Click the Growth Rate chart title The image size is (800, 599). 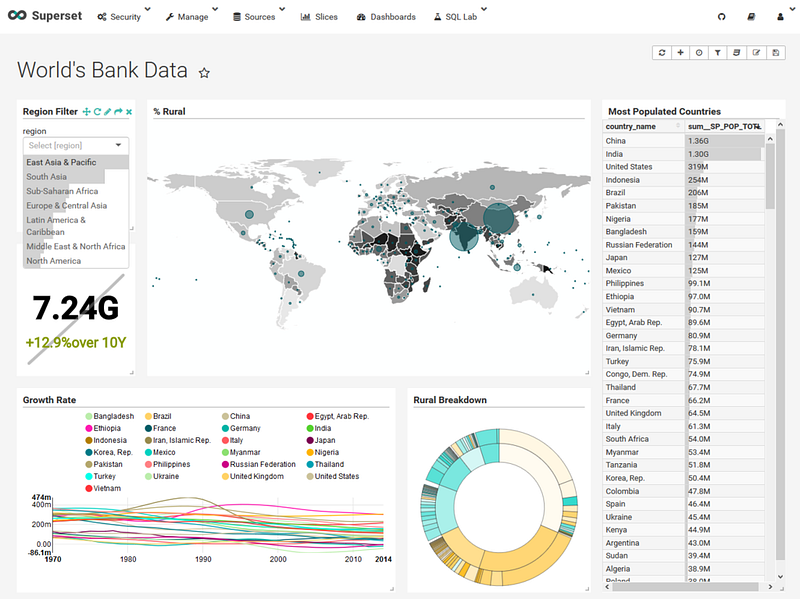49,400
